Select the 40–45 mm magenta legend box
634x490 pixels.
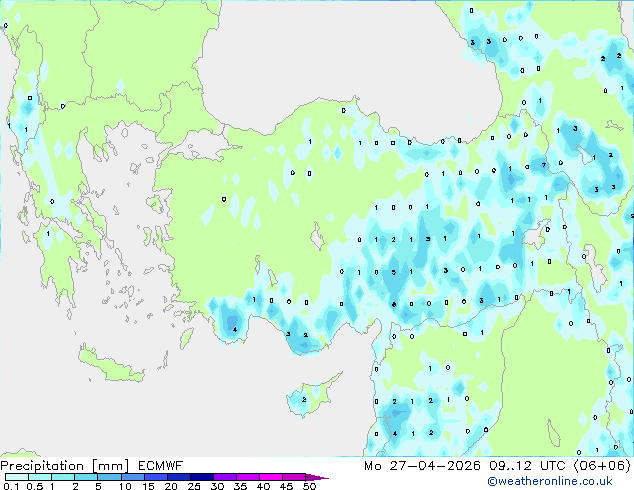point(271,477)
